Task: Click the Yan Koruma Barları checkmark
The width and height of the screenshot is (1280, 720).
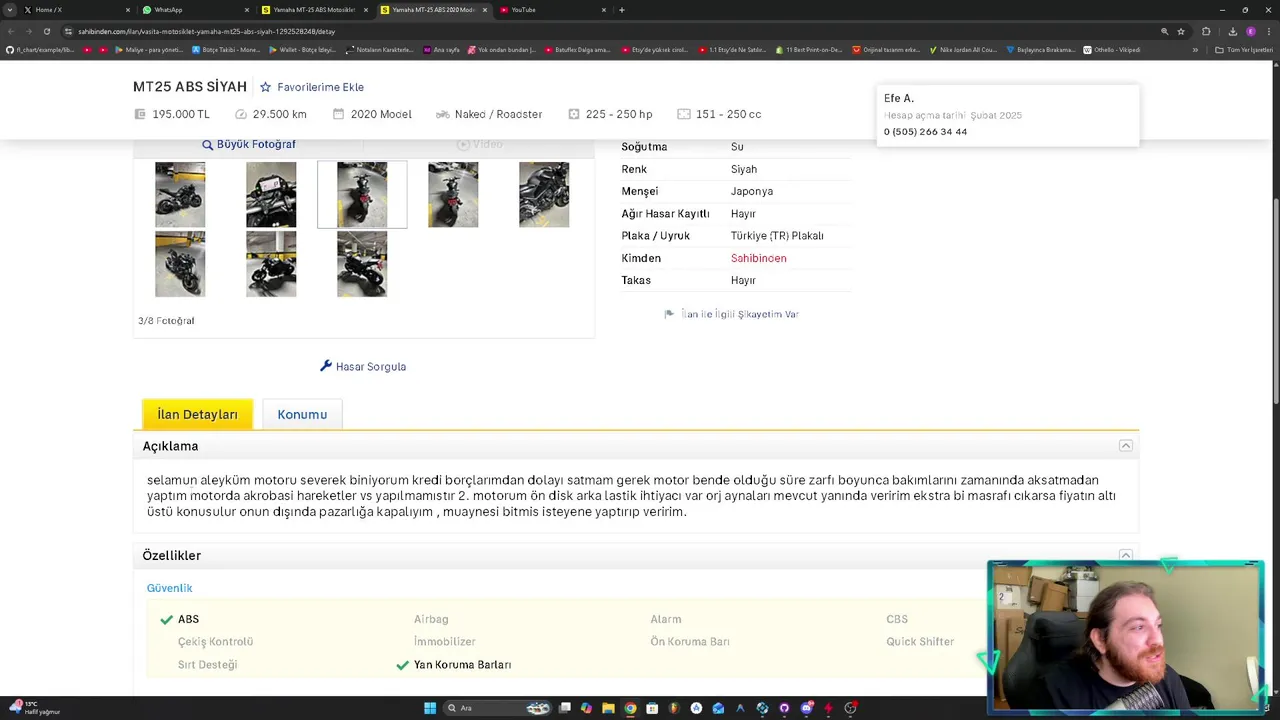Action: tap(402, 665)
